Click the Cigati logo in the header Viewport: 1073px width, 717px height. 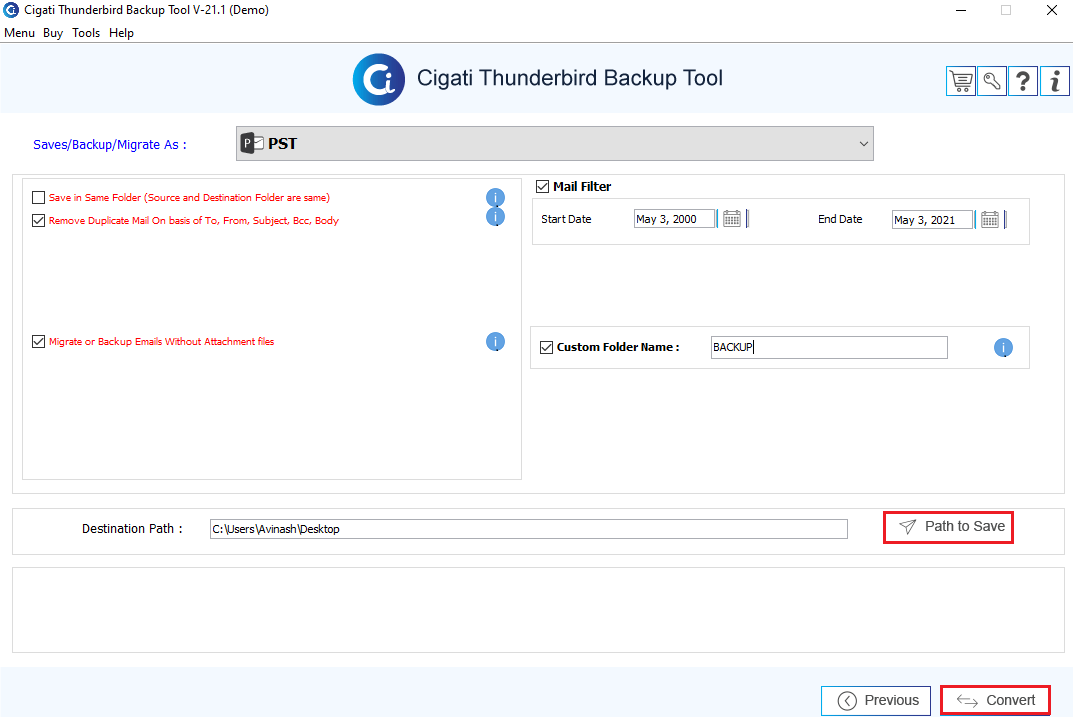pos(378,79)
